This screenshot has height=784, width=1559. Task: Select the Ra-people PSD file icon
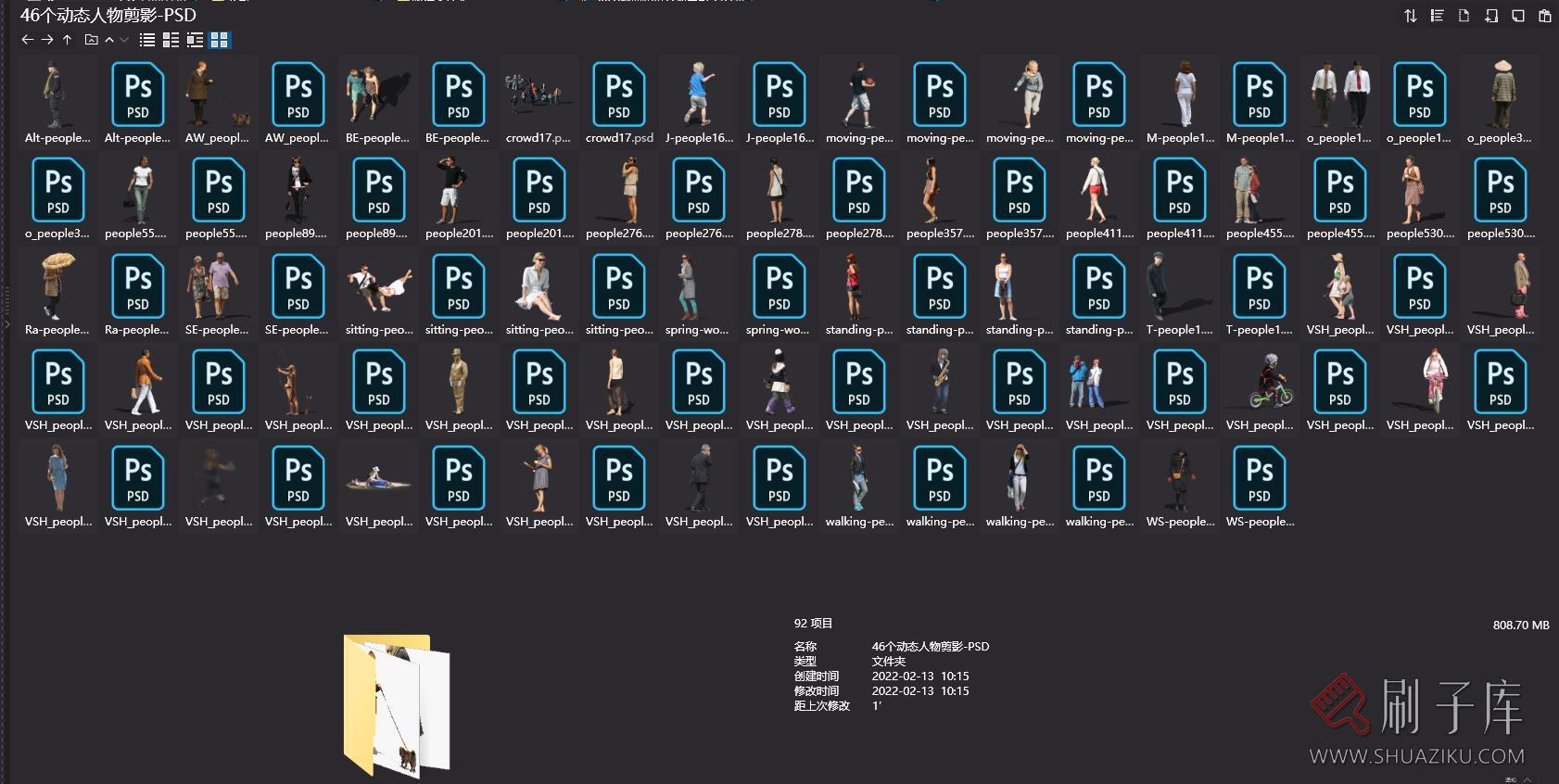coord(138,286)
